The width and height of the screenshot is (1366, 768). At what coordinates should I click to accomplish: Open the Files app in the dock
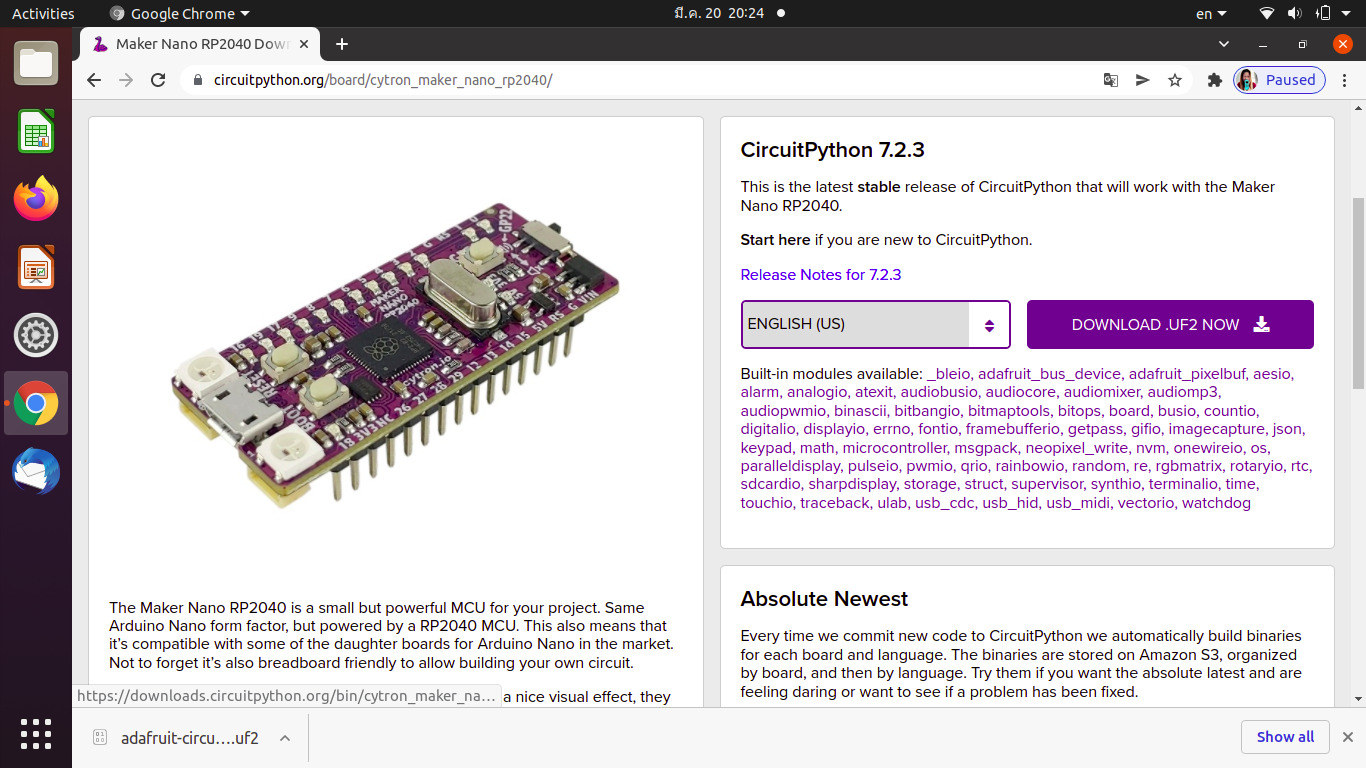[36, 64]
